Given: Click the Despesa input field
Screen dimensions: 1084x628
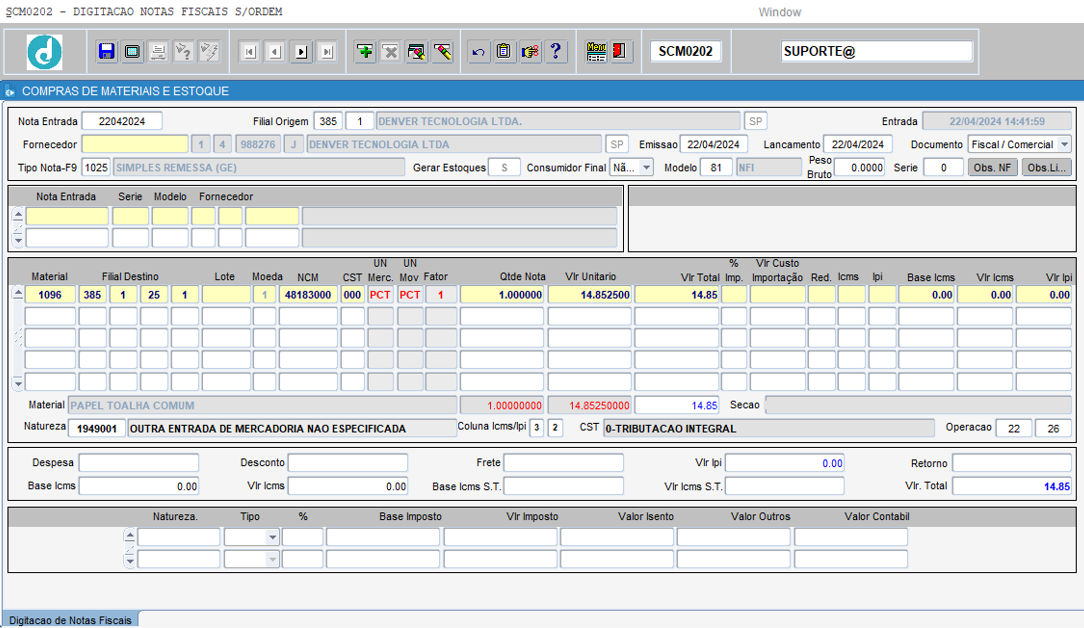Looking at the screenshot, I should tap(139, 463).
